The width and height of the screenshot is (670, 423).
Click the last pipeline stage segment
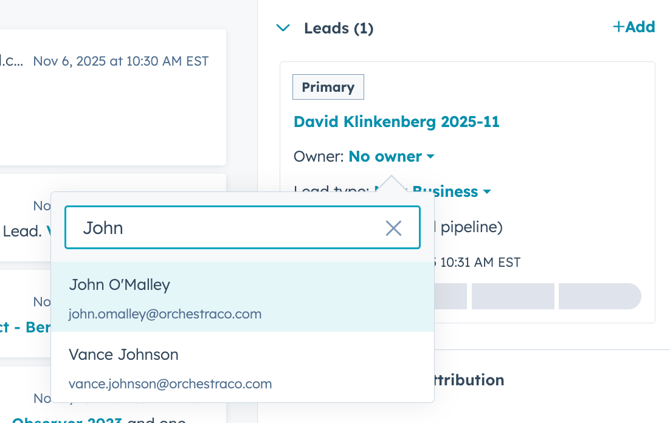(x=599, y=296)
